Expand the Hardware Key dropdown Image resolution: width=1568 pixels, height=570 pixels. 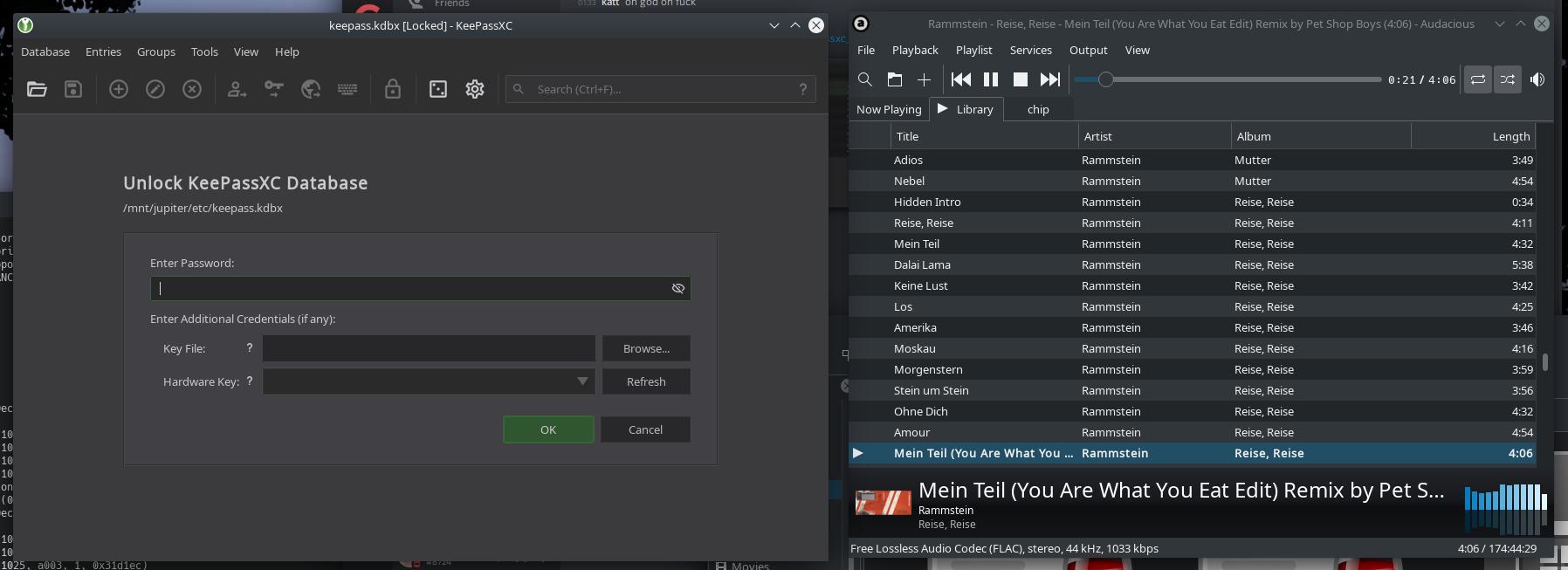click(x=582, y=381)
